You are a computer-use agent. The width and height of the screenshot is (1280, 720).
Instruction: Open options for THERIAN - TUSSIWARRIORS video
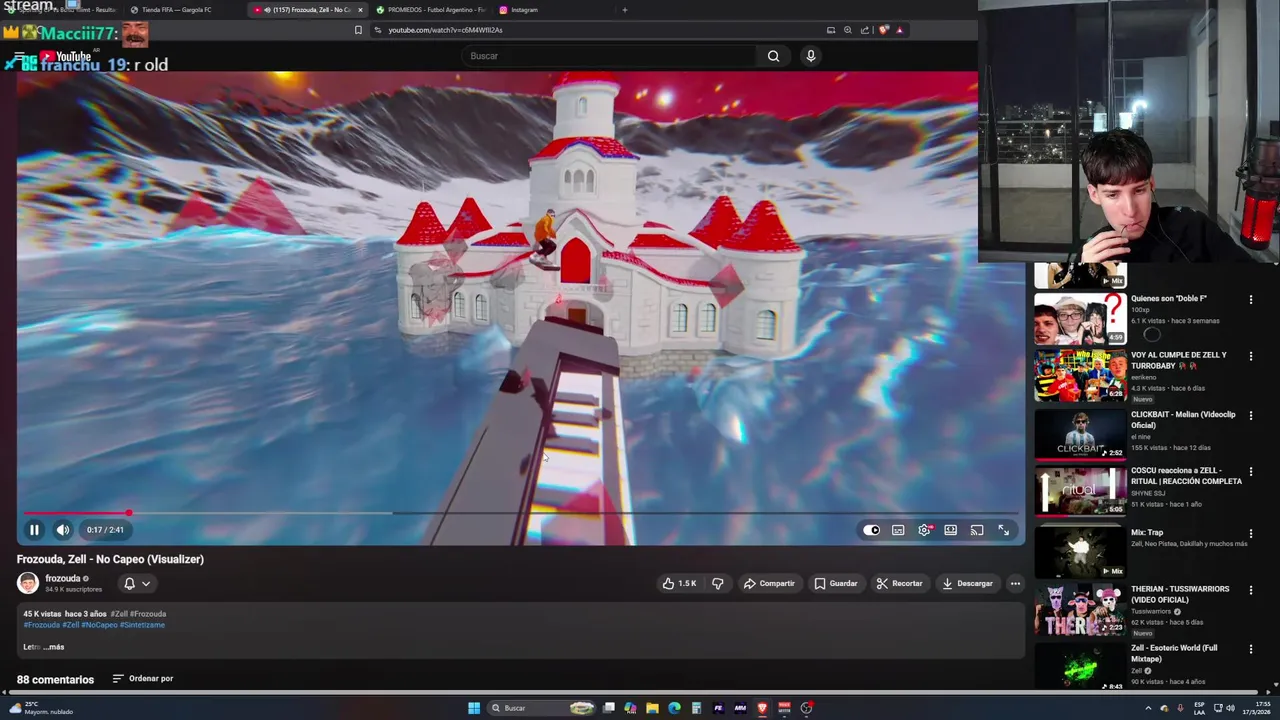1250,590
